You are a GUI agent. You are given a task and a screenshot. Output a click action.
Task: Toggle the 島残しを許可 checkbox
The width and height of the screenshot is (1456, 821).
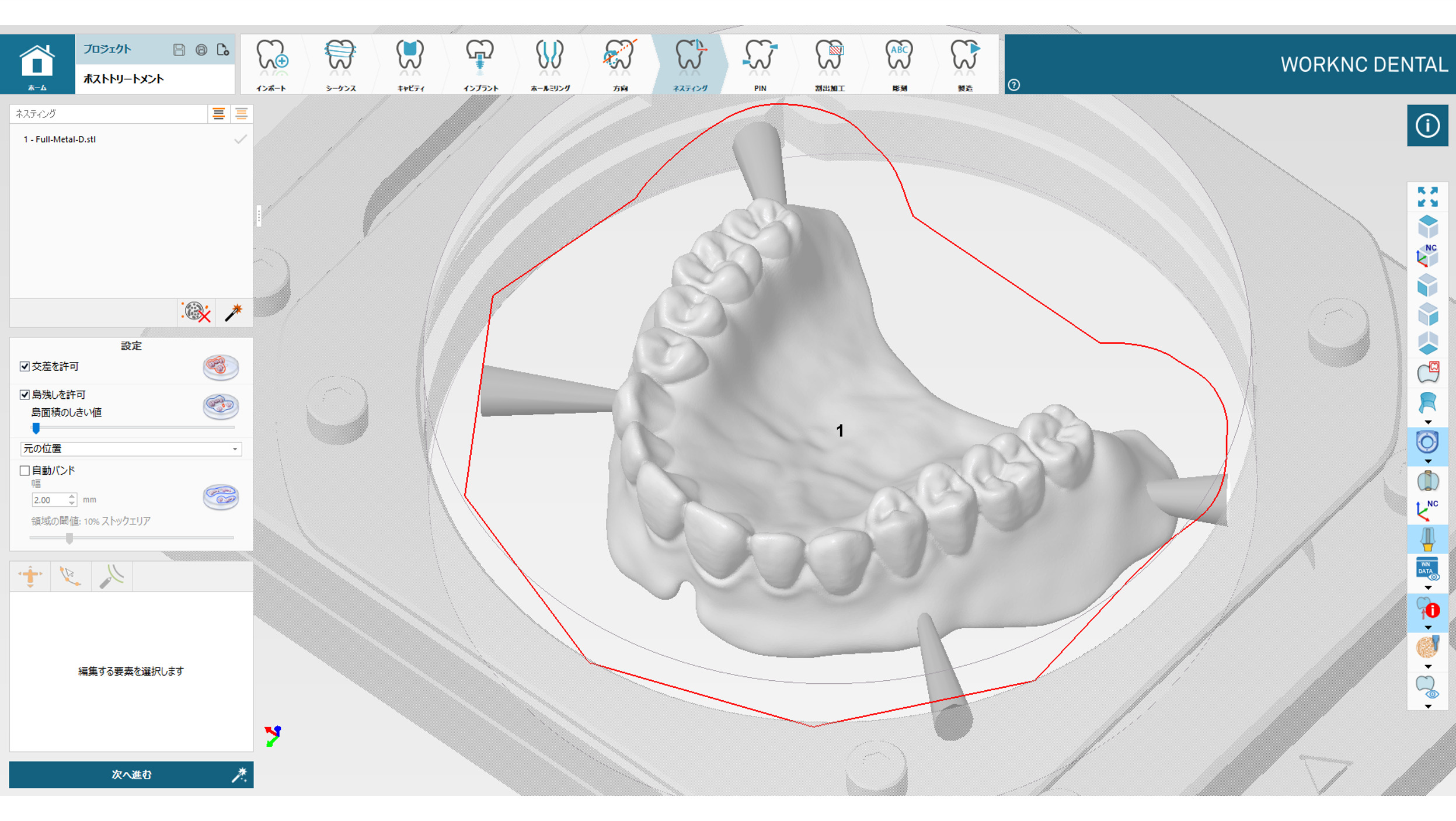click(x=25, y=395)
